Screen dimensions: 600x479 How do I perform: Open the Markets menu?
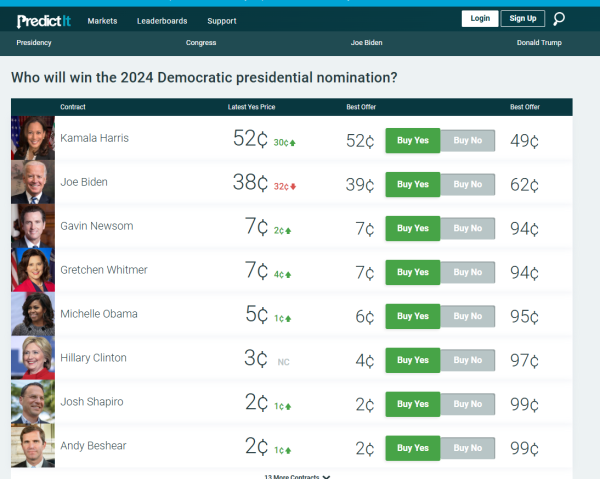pos(102,21)
